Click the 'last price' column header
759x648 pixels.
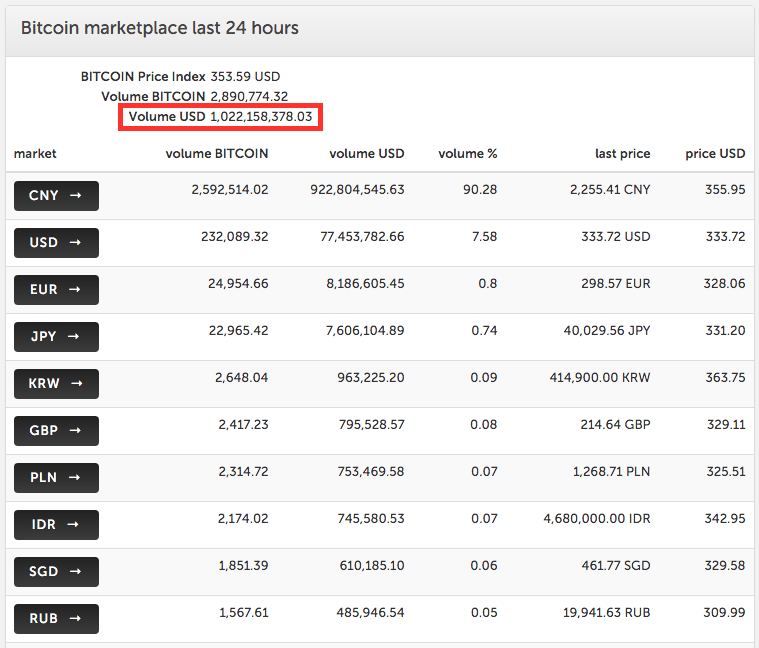coord(622,154)
